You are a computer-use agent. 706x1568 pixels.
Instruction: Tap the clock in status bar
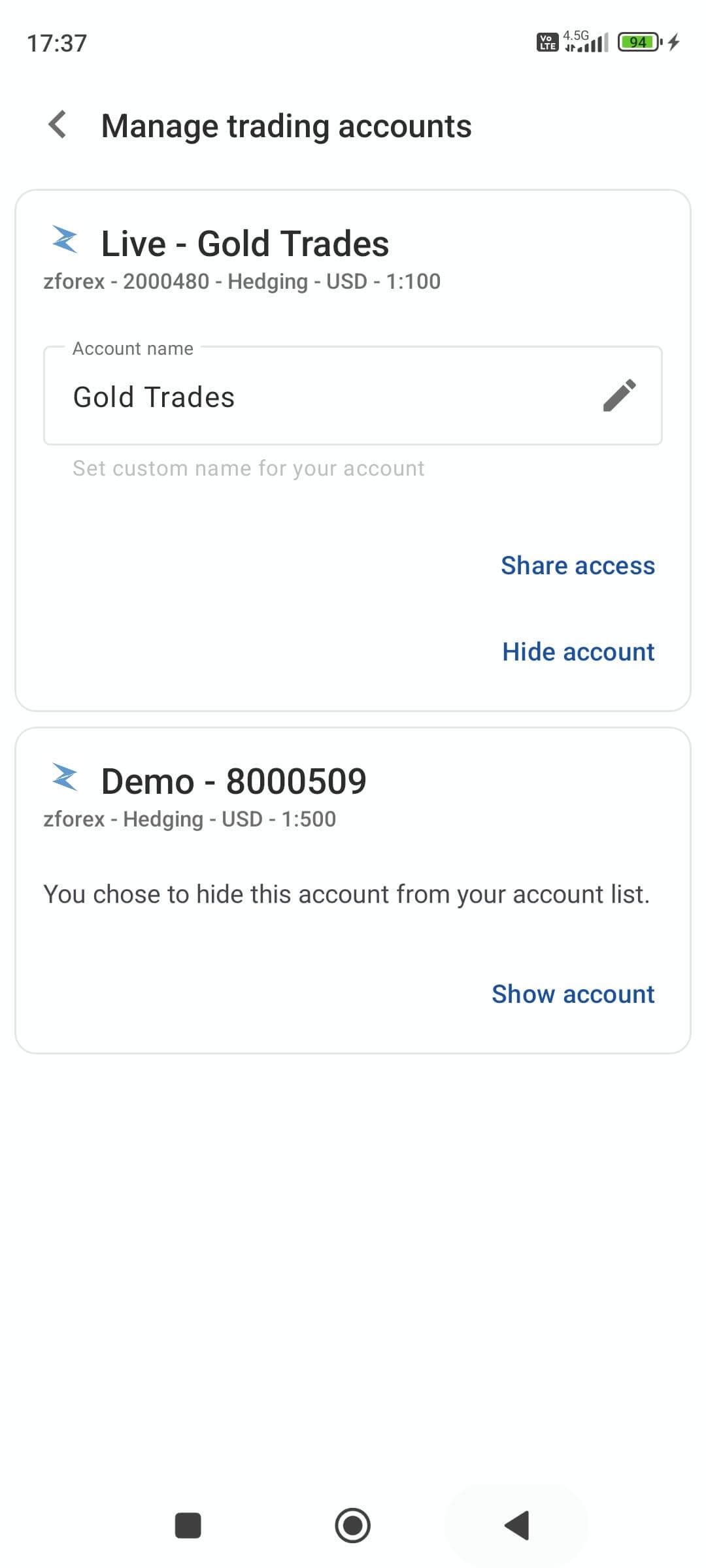pyautogui.click(x=57, y=43)
